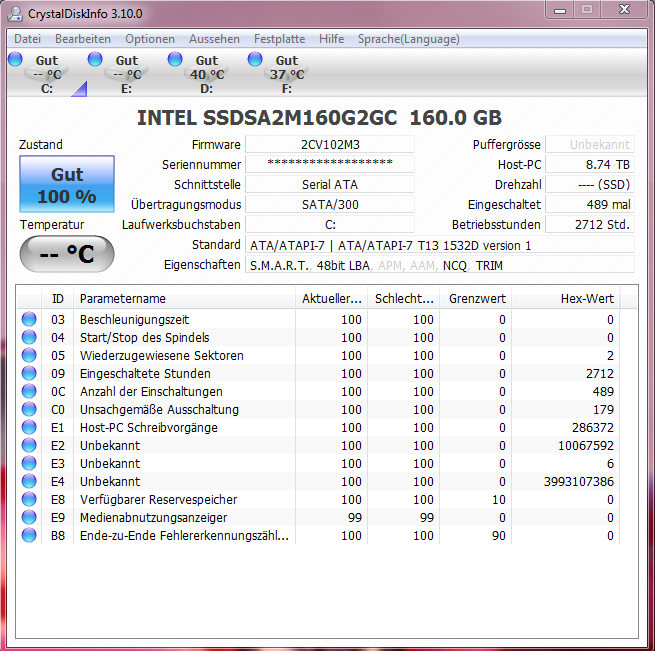Click Aktueller value 99 in Medienabnutzungsanzeiger row
The image size is (655, 651).
(355, 517)
